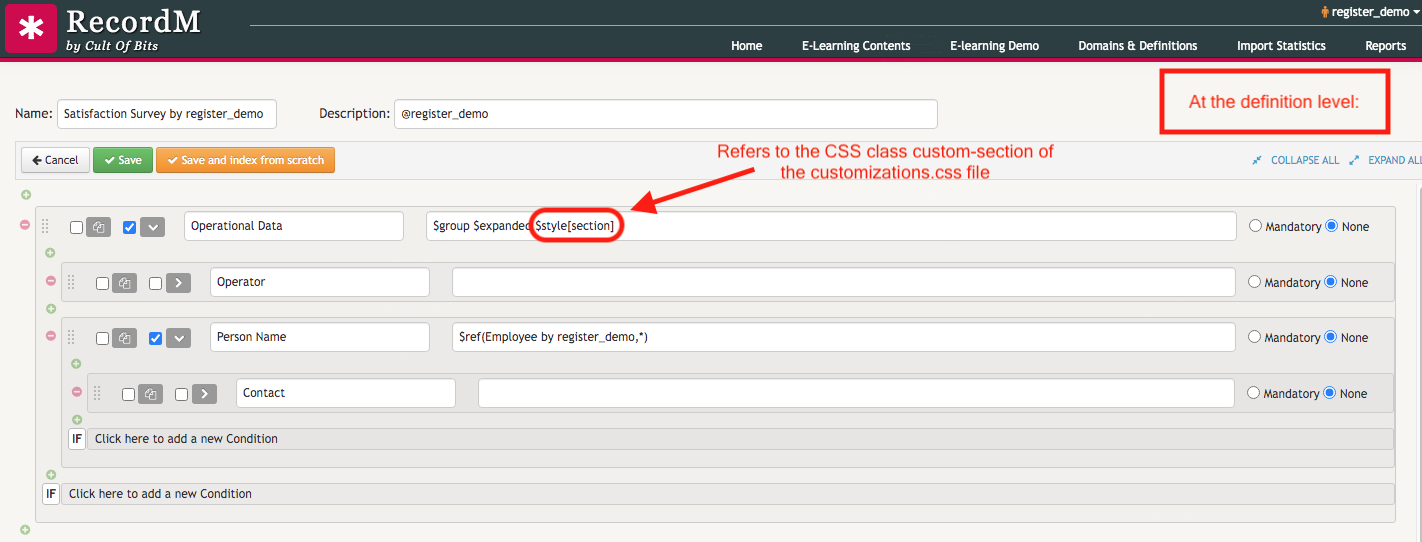Viewport: 1422px width, 542px height.
Task: Collapse the Operational Data group chevron
Action: tap(152, 227)
